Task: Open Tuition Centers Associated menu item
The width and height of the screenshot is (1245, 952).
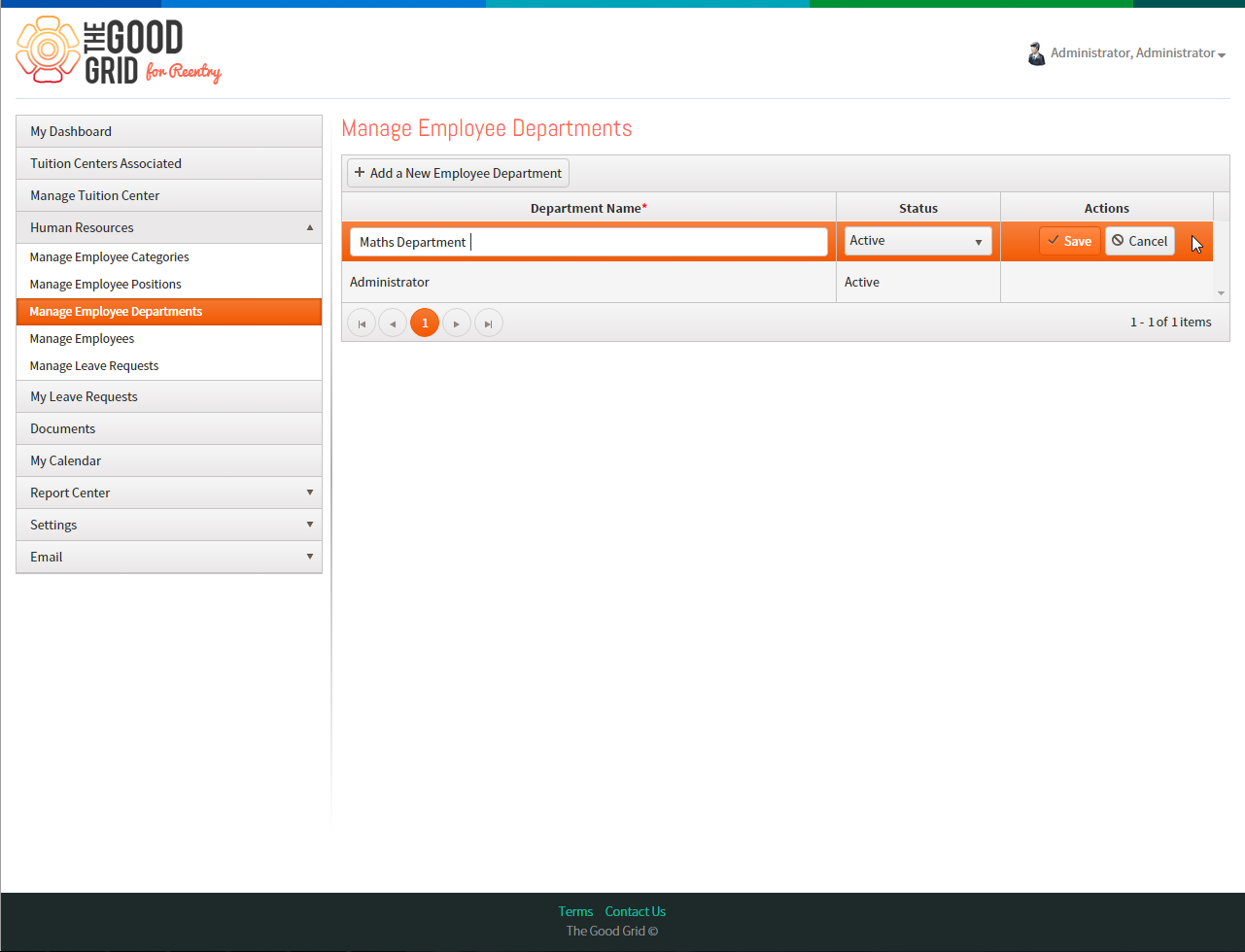Action: coord(169,163)
